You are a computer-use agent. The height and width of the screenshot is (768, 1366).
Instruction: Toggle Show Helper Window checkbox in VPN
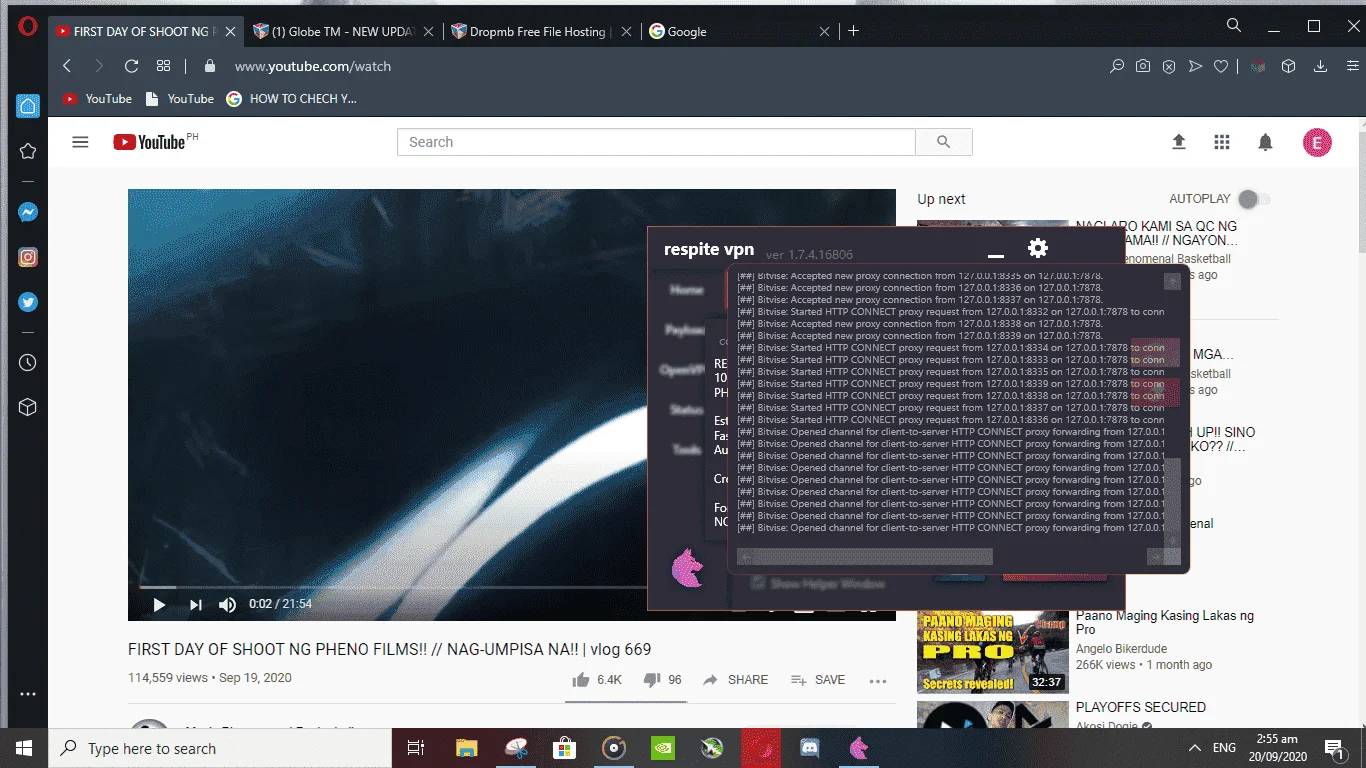click(x=759, y=584)
